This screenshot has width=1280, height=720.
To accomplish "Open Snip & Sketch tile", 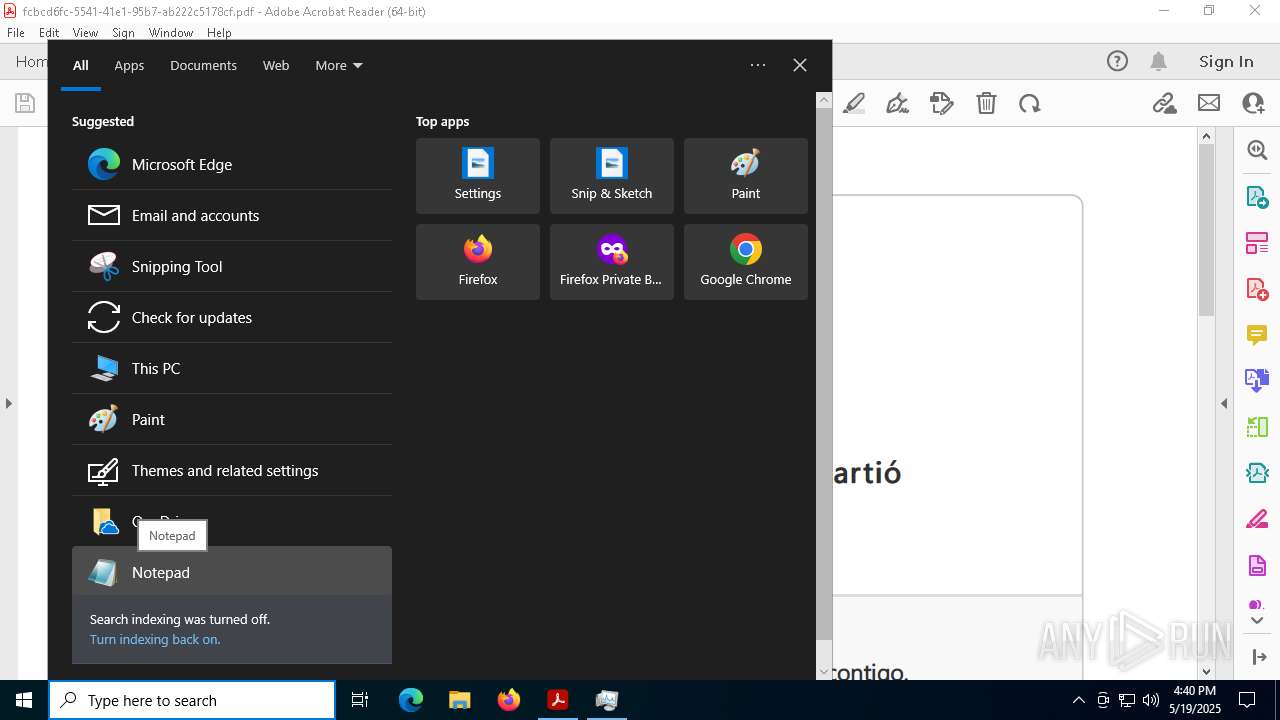I will (612, 176).
